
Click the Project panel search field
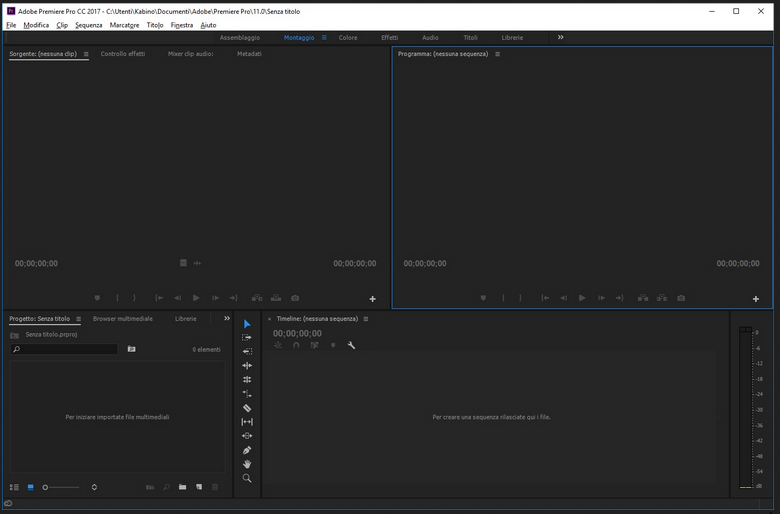[64, 349]
